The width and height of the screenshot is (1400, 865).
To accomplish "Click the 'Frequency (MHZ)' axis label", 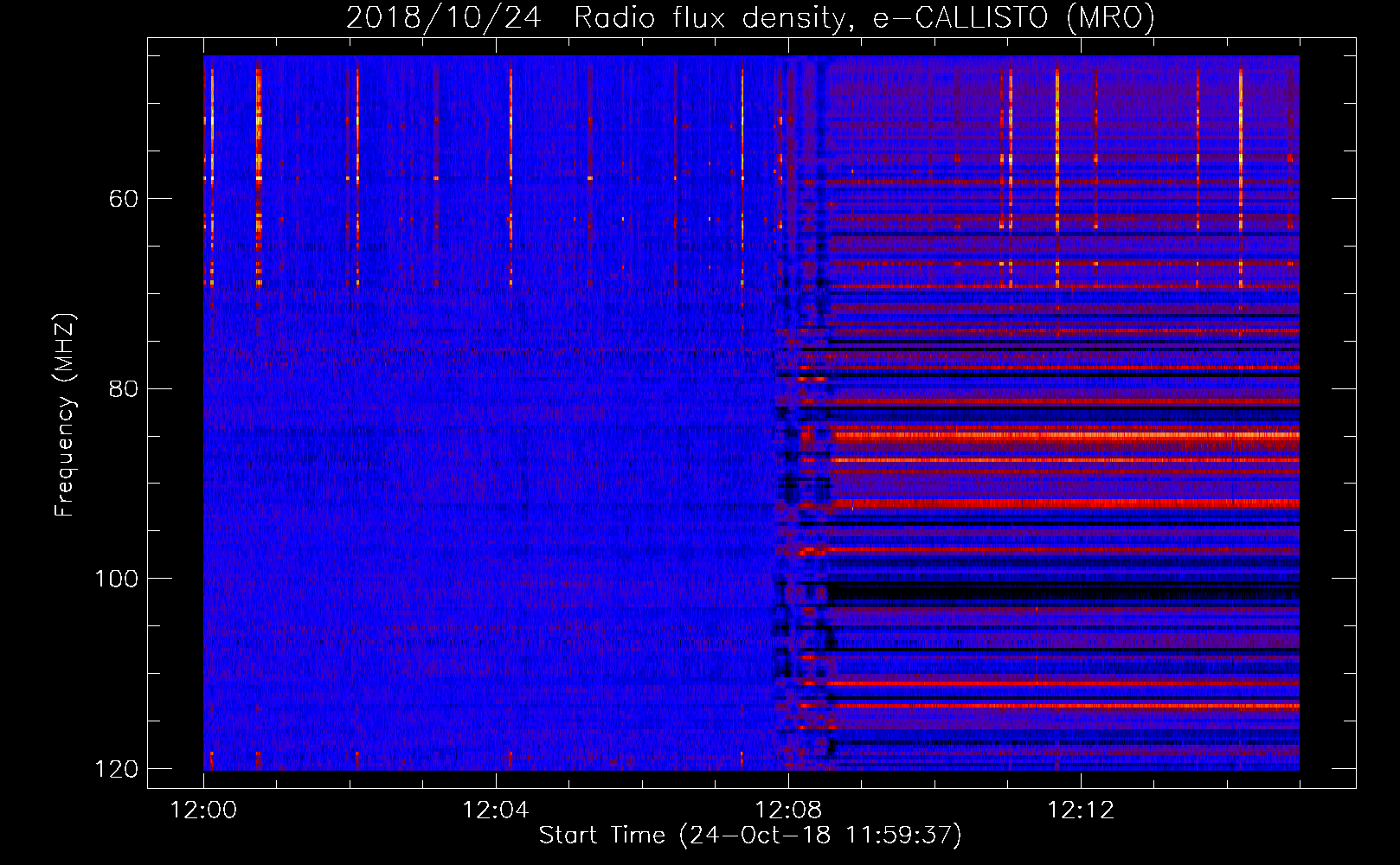I will point(65,414).
